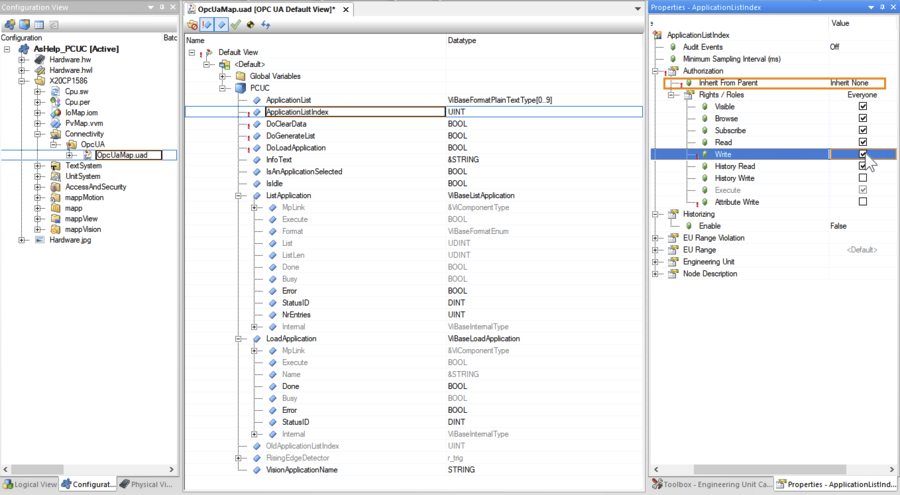Screen dimensions: 900x495
Task: Switch to the Toolbox - Engineering Unit tab
Action: (712, 484)
